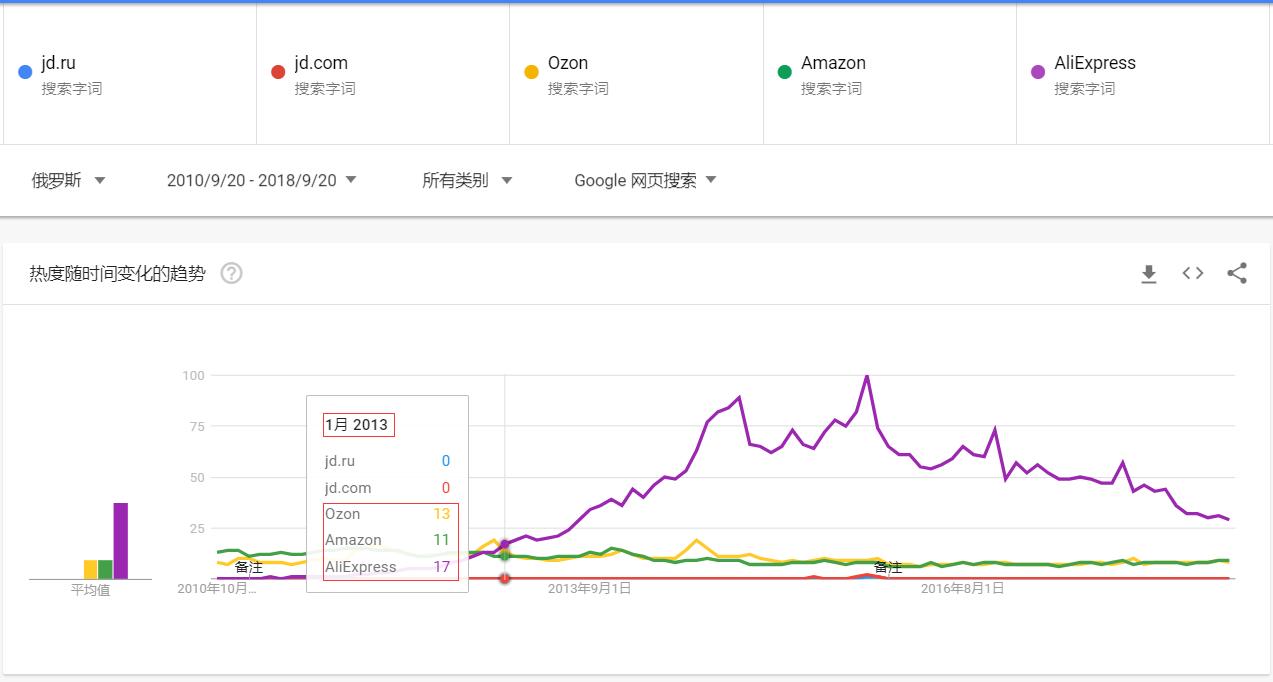This screenshot has height=682, width=1273.
Task: Open the 俄罗斯 region dropdown
Action: 68,180
